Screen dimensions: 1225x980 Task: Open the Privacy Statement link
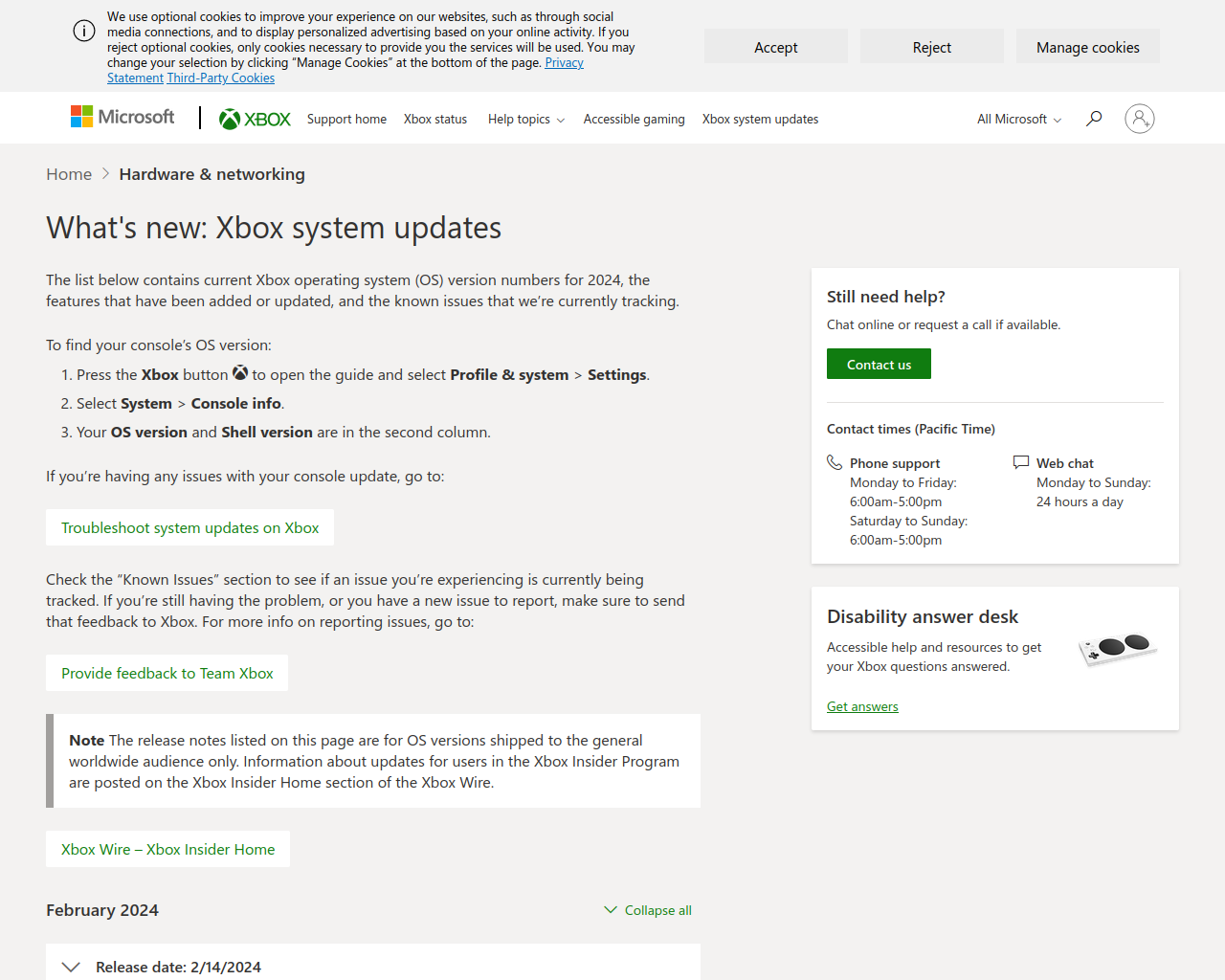click(x=564, y=62)
